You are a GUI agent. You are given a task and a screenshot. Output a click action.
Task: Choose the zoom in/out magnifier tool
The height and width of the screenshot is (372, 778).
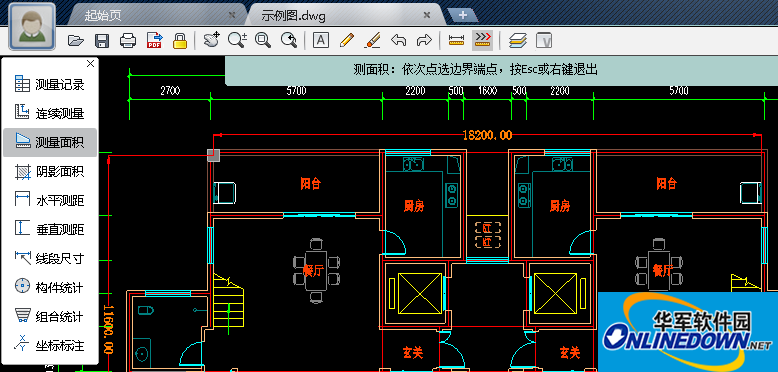[x=237, y=40]
